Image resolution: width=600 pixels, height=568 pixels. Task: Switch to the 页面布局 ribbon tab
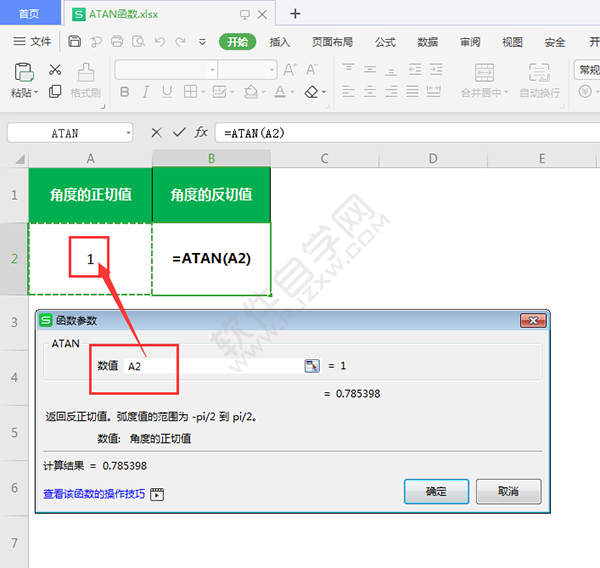[x=333, y=42]
